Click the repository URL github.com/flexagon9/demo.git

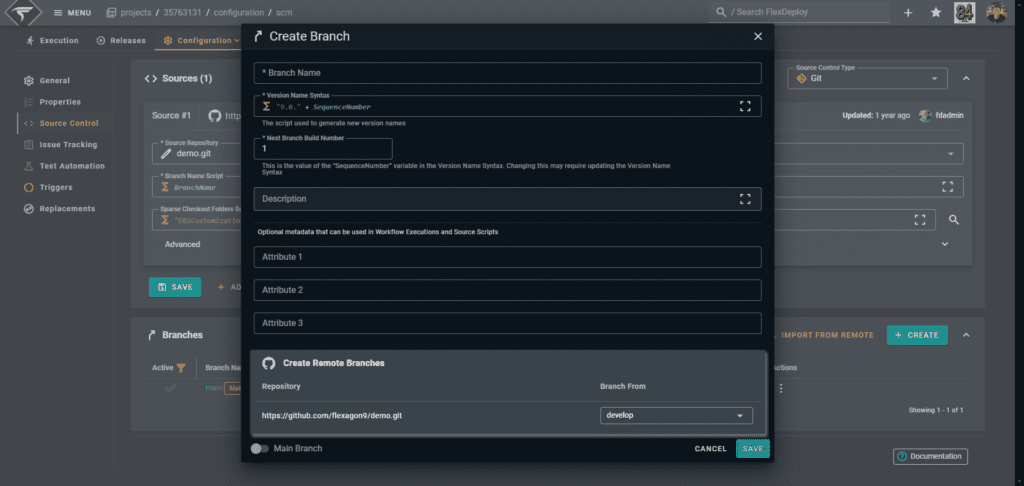pyautogui.click(x=332, y=415)
